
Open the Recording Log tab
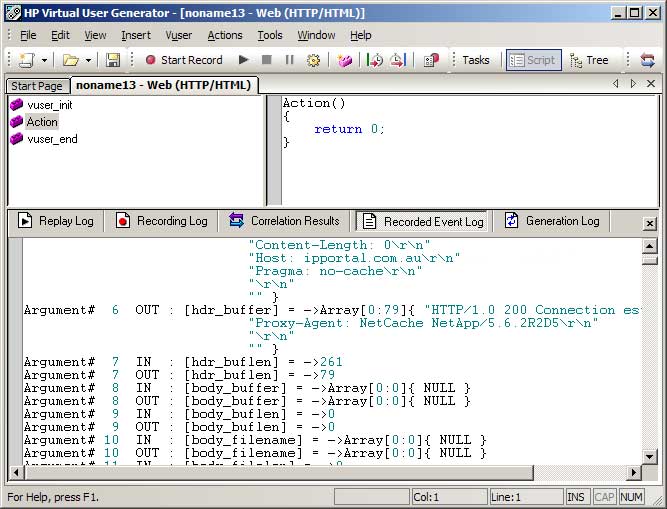(161, 221)
